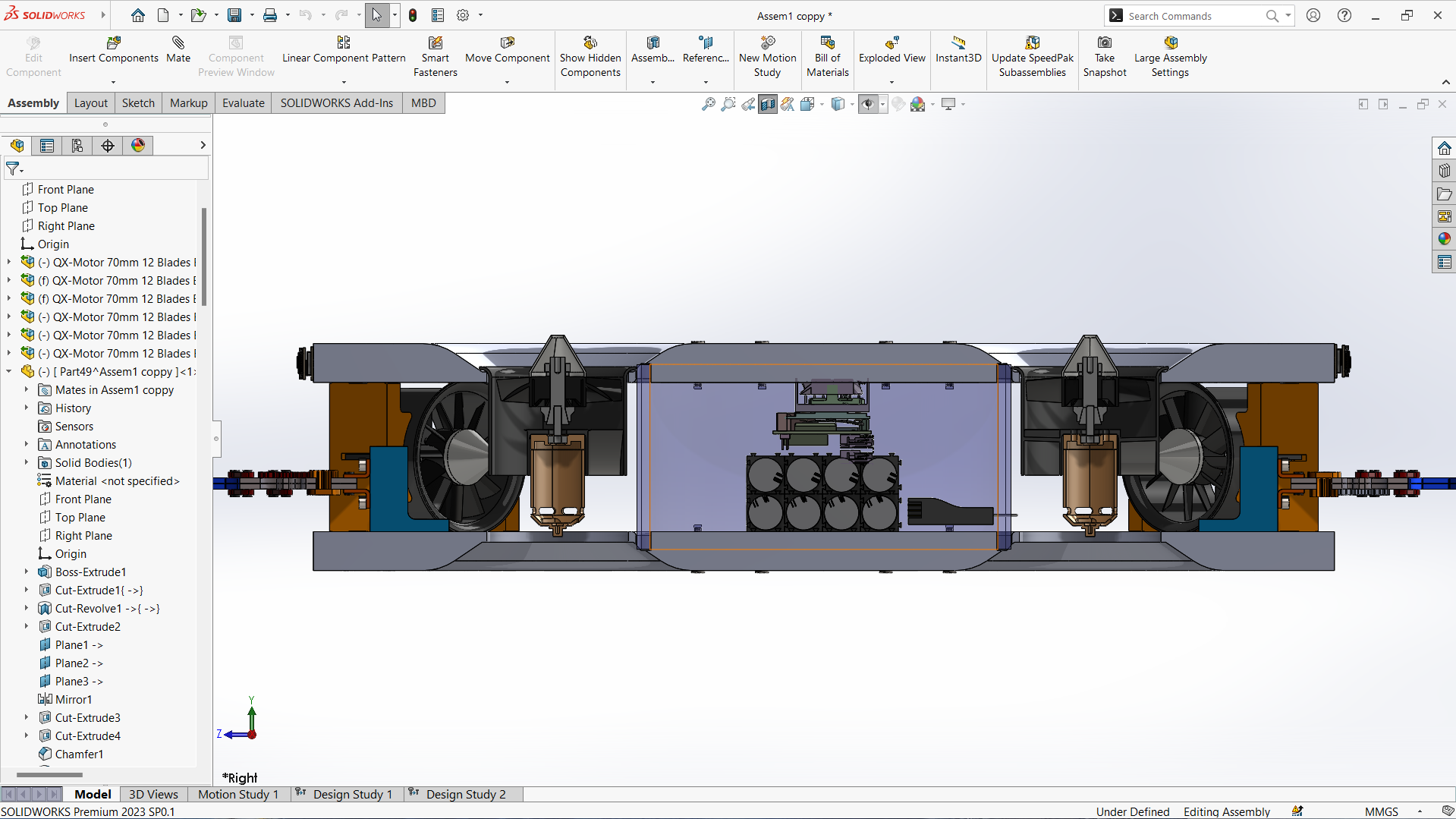Image resolution: width=1456 pixels, height=819 pixels.
Task: Open the Motion Study 1 tab
Action: coord(237,794)
